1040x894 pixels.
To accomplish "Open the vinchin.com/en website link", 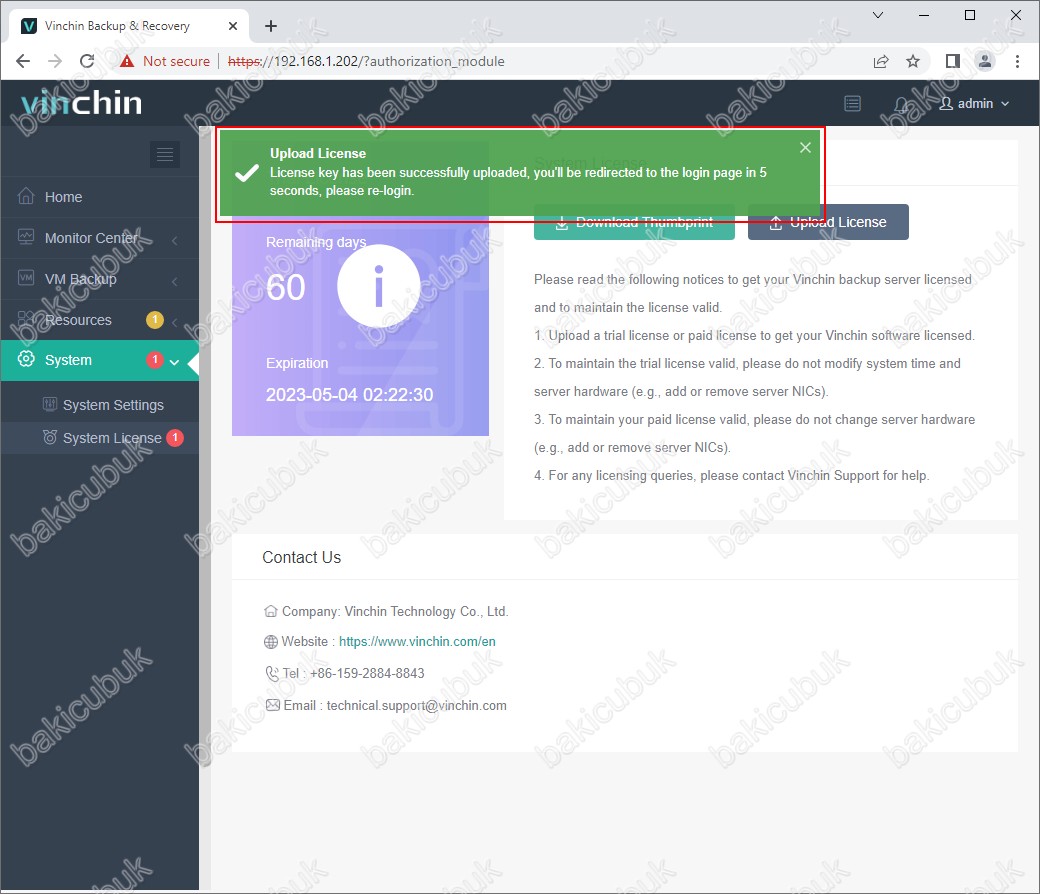I will click(x=417, y=641).
